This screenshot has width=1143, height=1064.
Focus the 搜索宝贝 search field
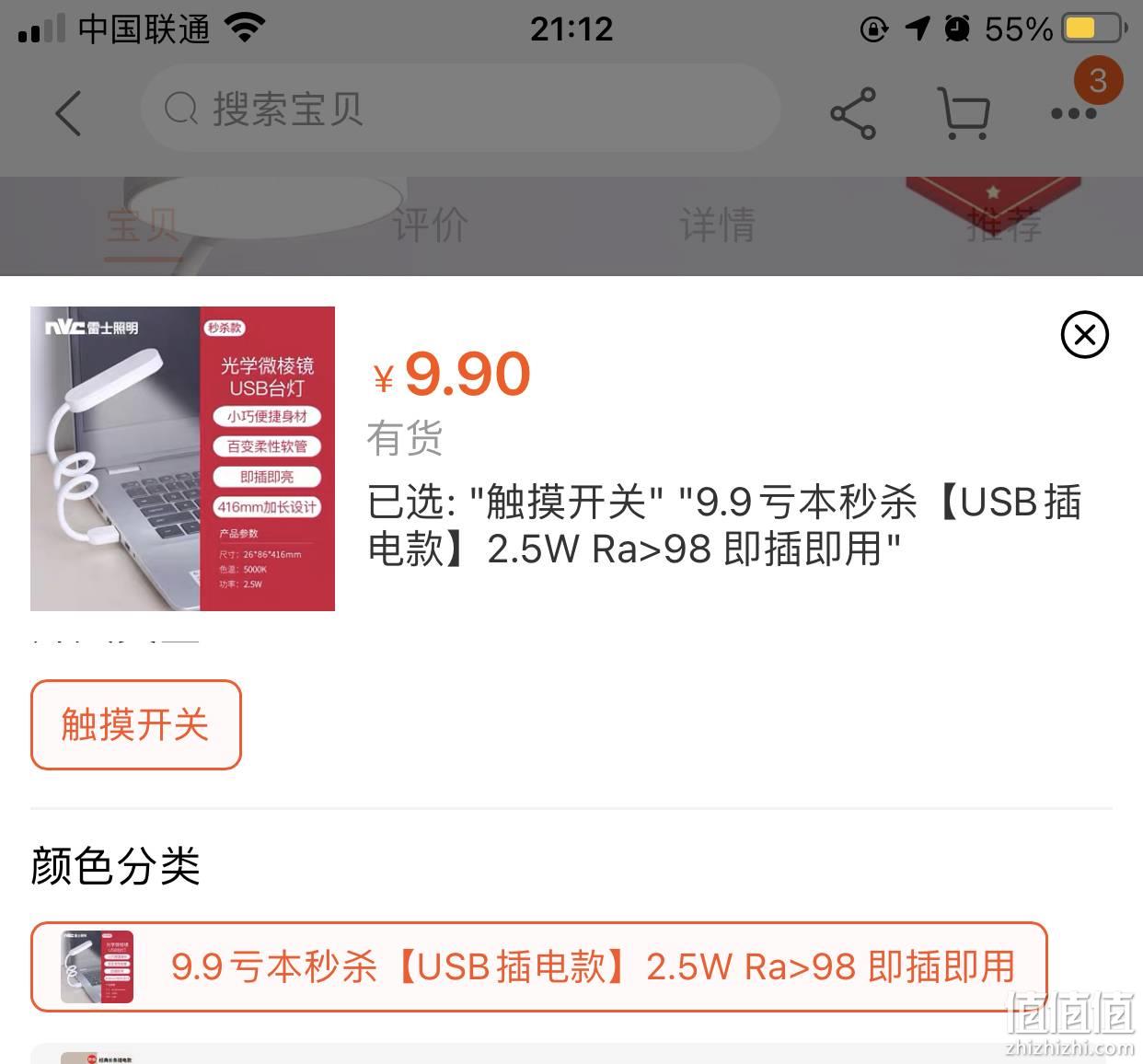(x=460, y=109)
